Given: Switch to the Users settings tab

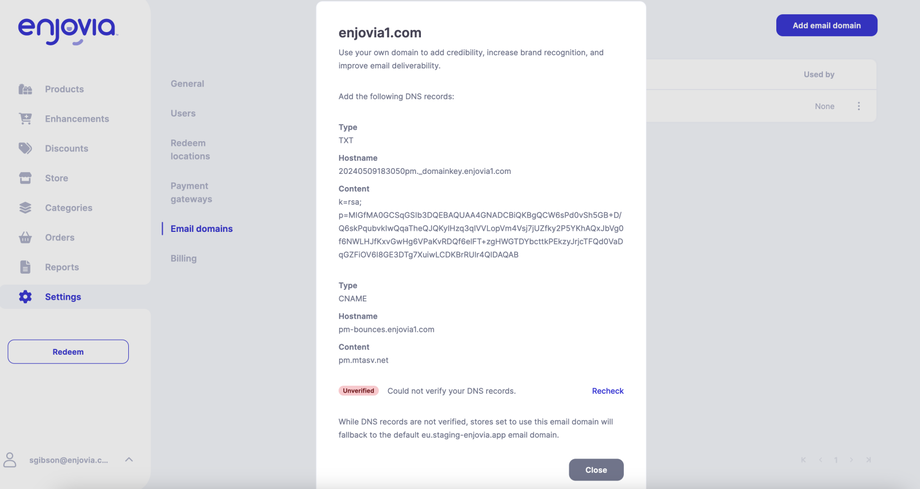Looking at the screenshot, I should (183, 113).
